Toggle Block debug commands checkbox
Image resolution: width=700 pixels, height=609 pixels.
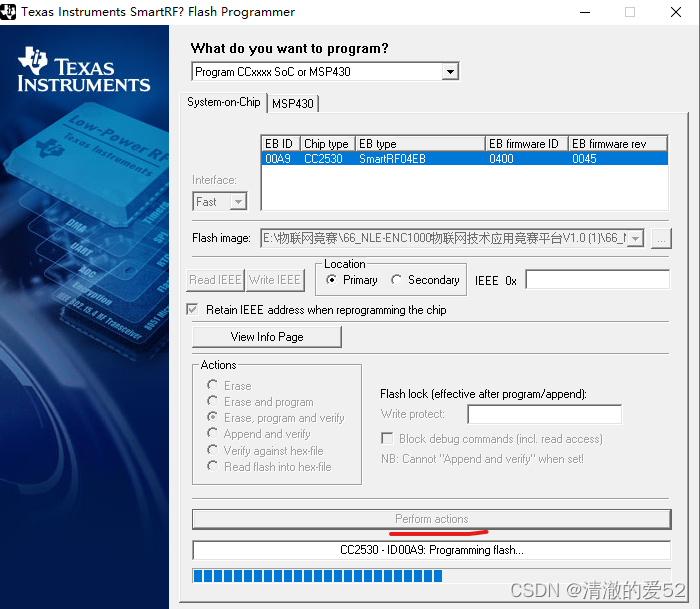pos(387,438)
